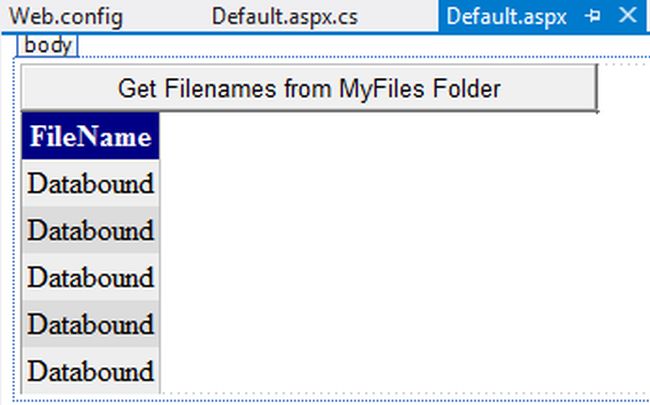Click the fifth Databound row
Screen dimensions: 650x405
pos(90,371)
